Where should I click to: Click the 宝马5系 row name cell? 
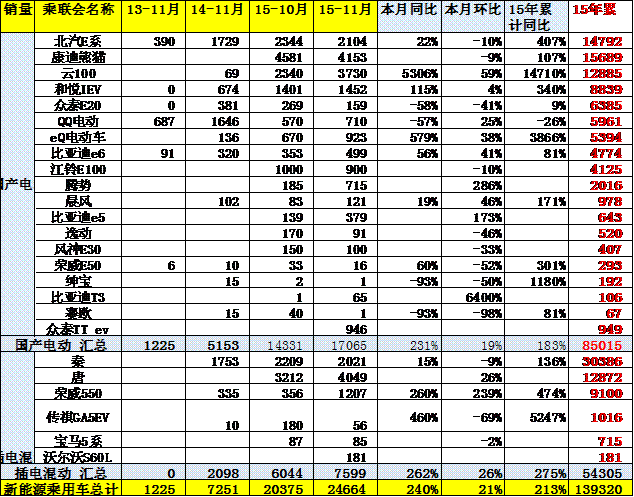[78, 441]
